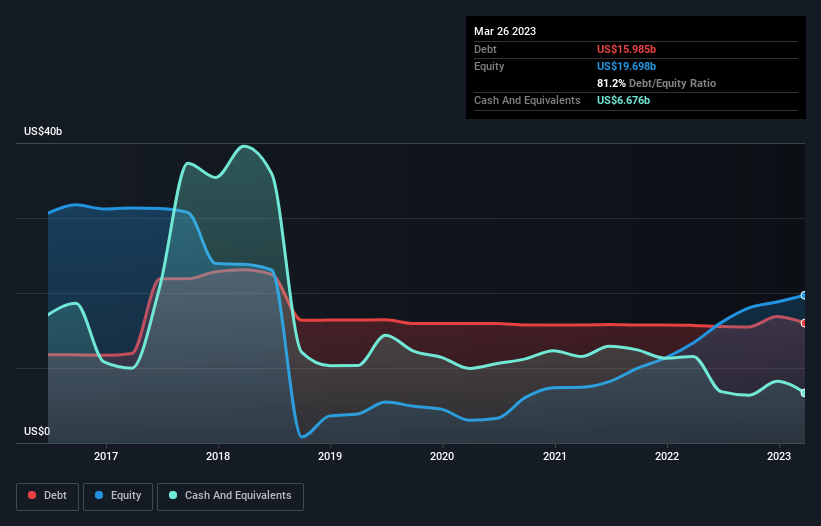Click Cash And Equivalents label in tooltip
Screen dimensions: 821x526
[x=527, y=100]
